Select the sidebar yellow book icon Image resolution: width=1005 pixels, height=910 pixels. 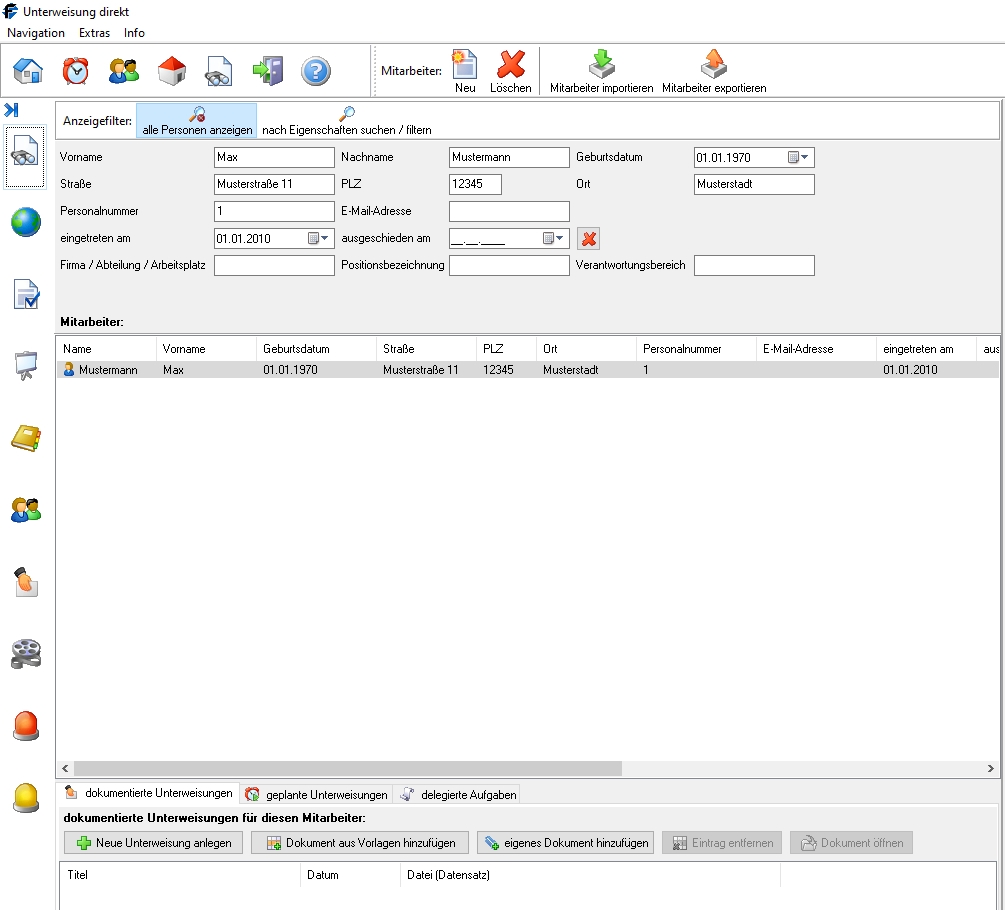26,438
